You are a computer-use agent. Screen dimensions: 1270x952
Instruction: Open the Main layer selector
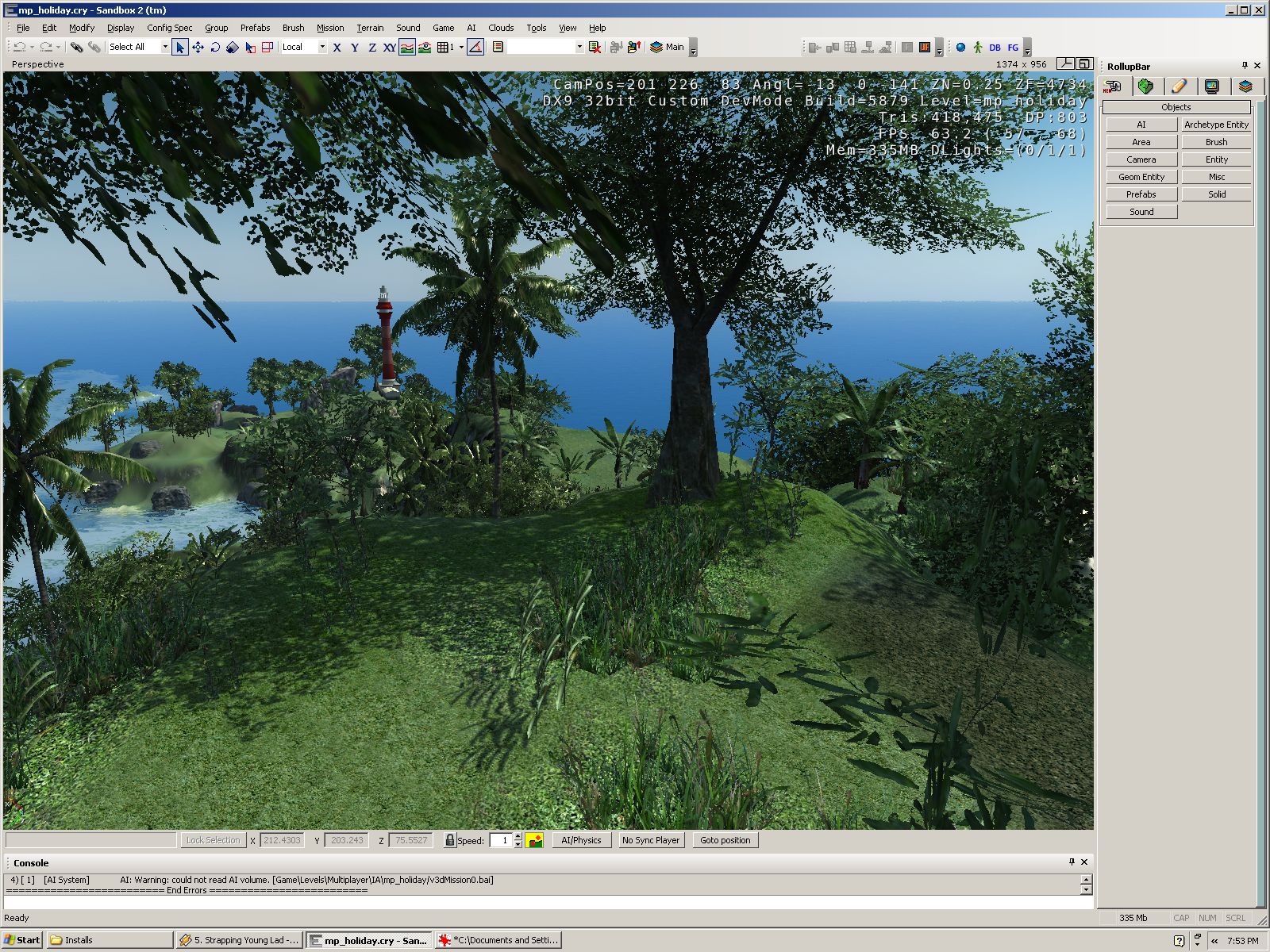[667, 47]
